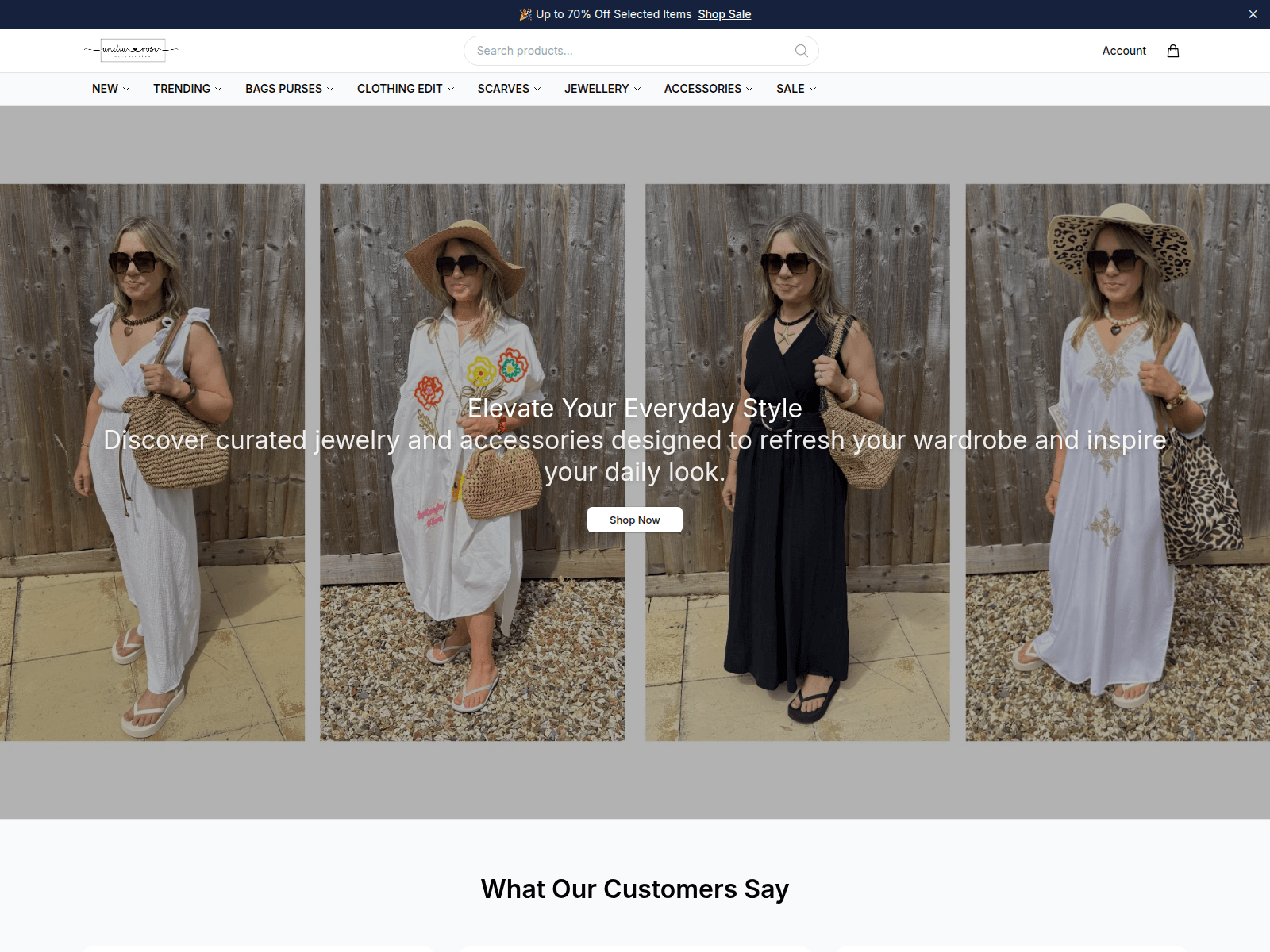Dismiss the promo banner with X
The height and width of the screenshot is (952, 1270).
(1253, 14)
